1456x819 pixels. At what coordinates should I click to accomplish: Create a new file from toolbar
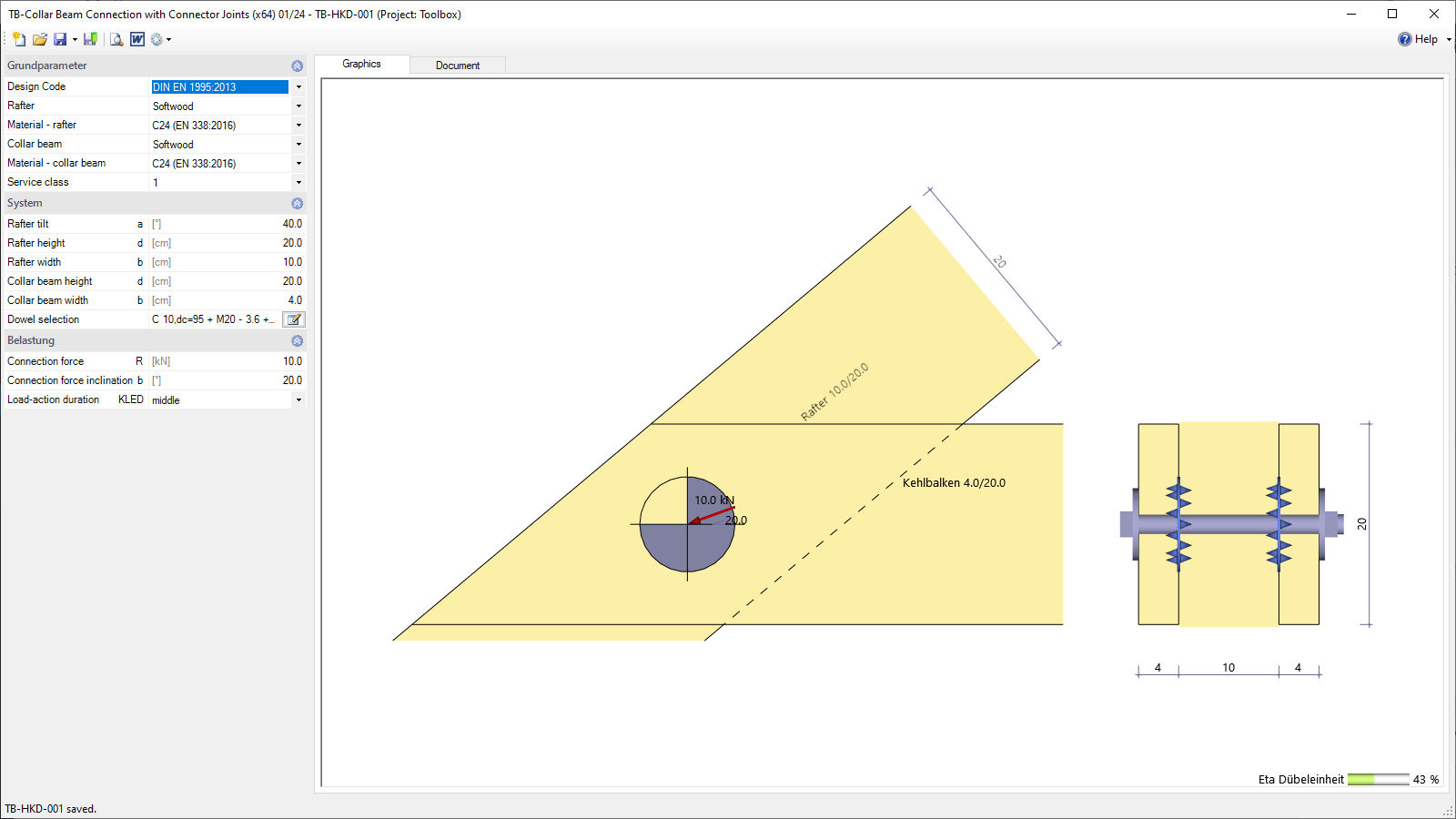[x=19, y=39]
